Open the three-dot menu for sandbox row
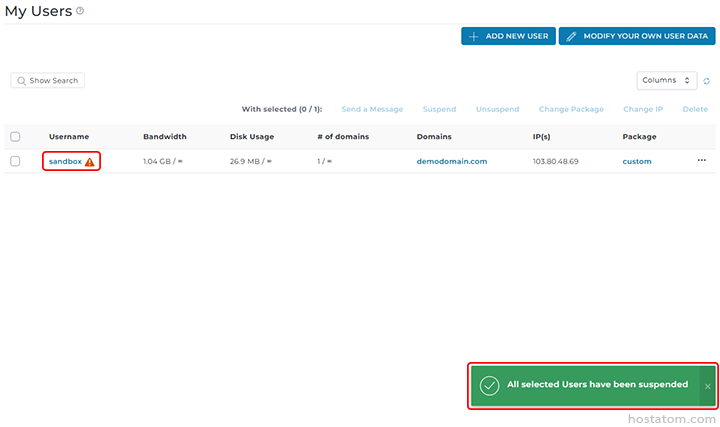720x427 pixels. click(701, 161)
